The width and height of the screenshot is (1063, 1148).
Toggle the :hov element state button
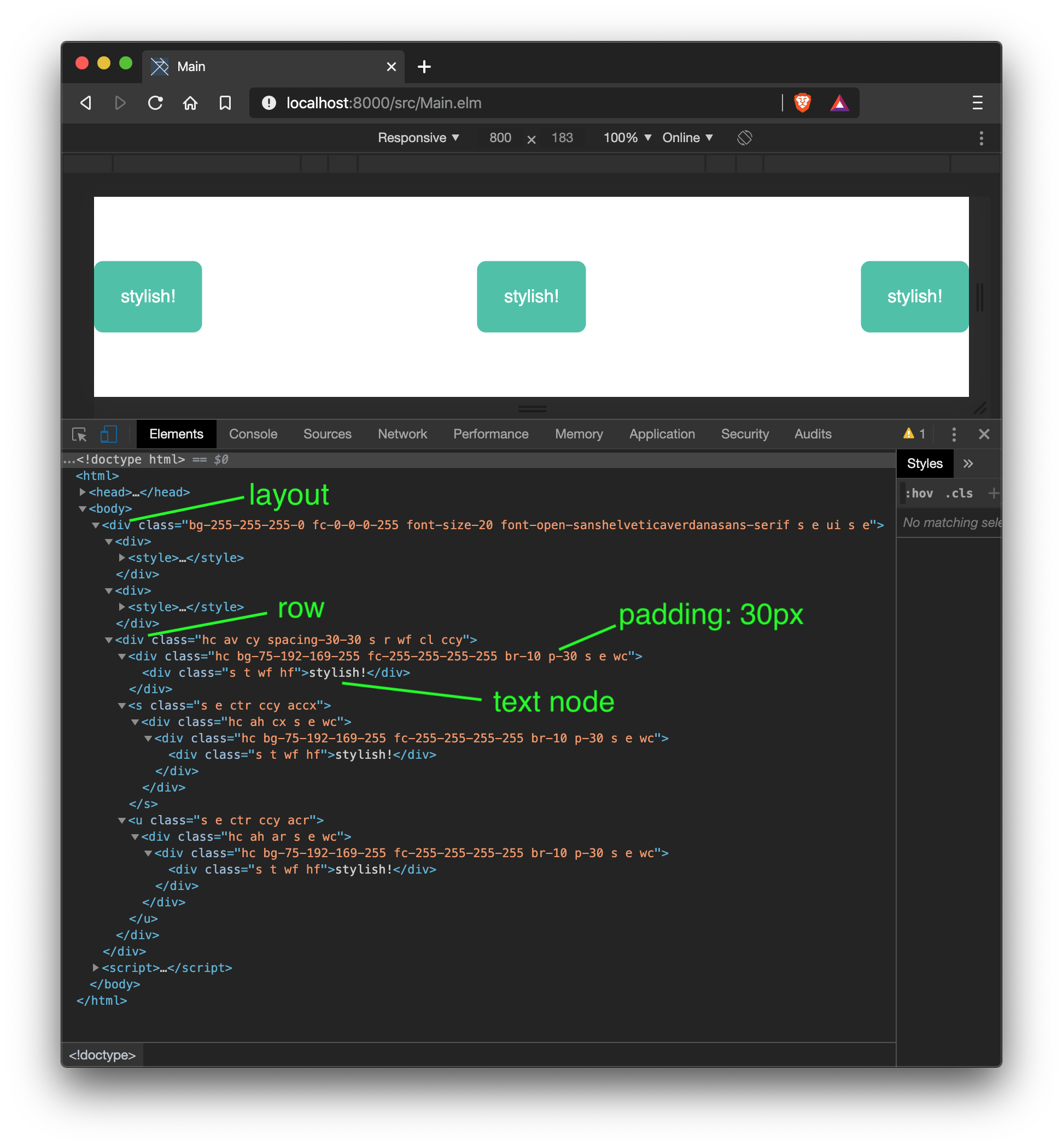click(x=919, y=493)
